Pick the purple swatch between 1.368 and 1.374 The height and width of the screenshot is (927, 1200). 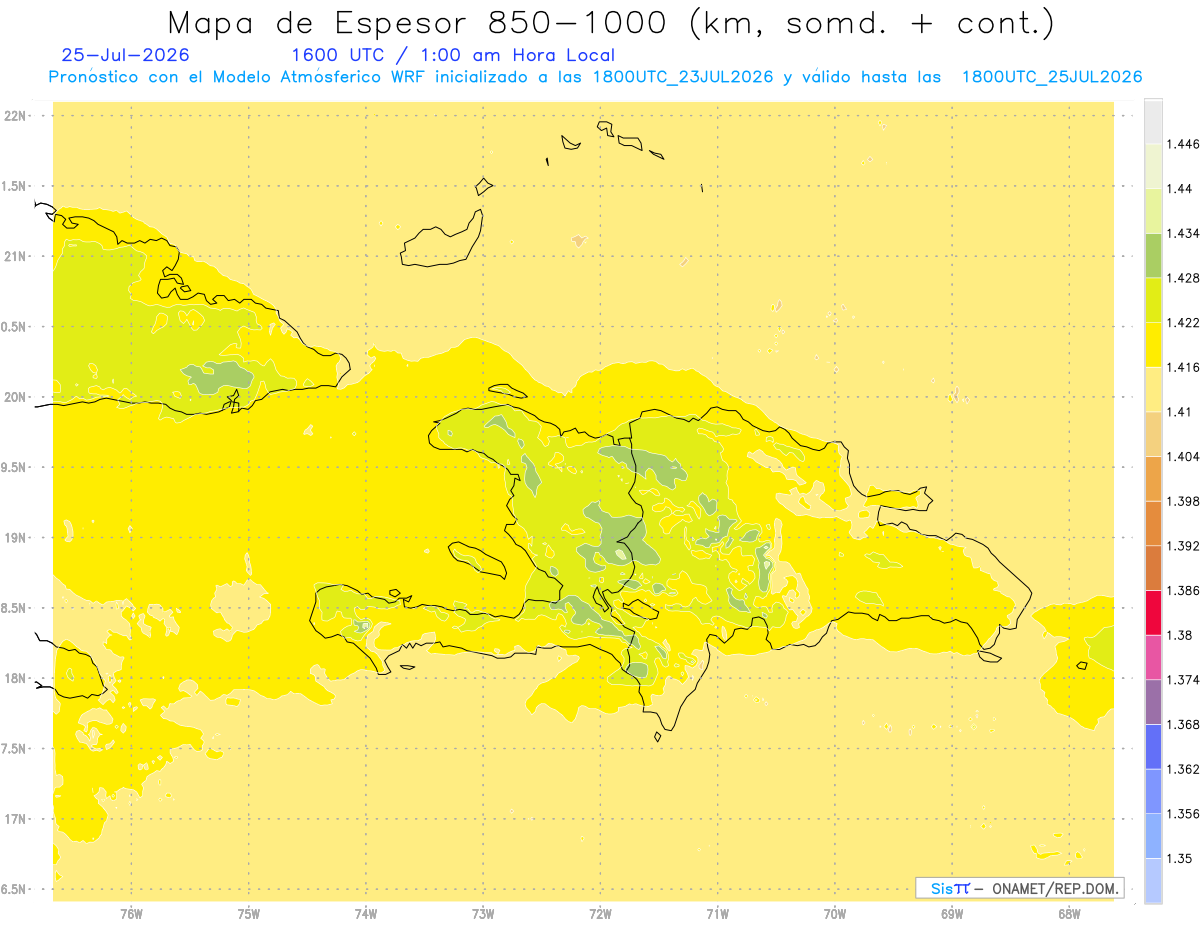(1153, 702)
